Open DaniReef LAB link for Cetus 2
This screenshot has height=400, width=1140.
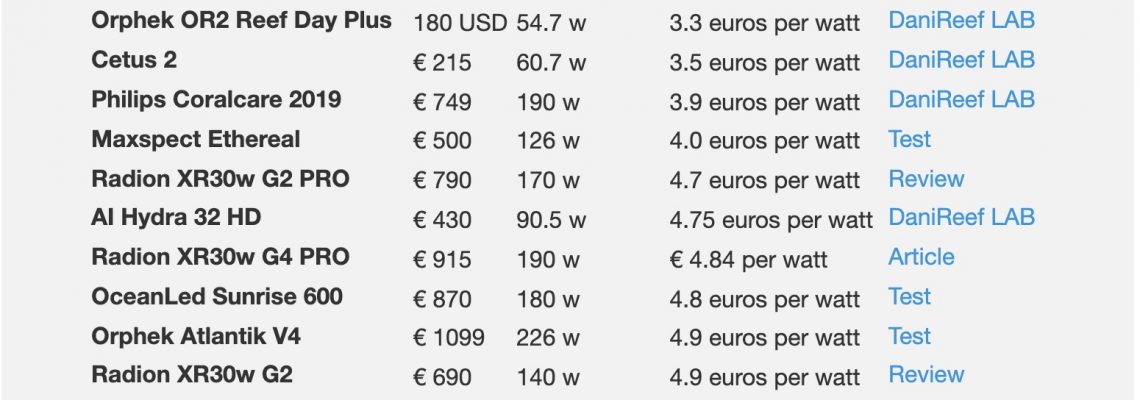point(961,60)
